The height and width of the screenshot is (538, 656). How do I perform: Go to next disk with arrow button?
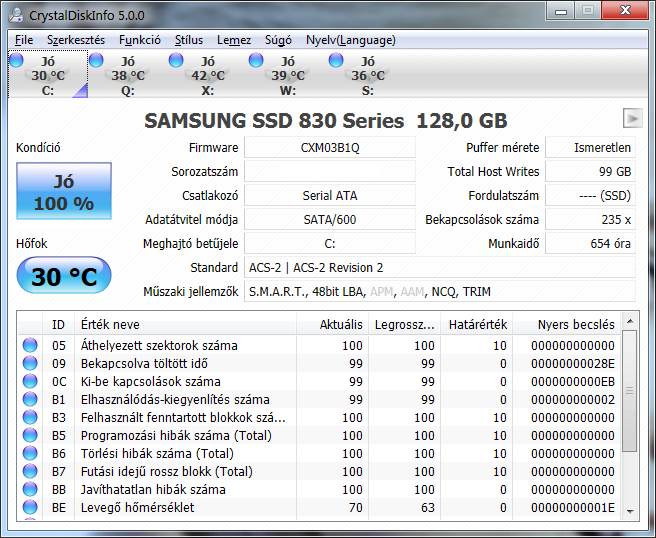point(632,118)
